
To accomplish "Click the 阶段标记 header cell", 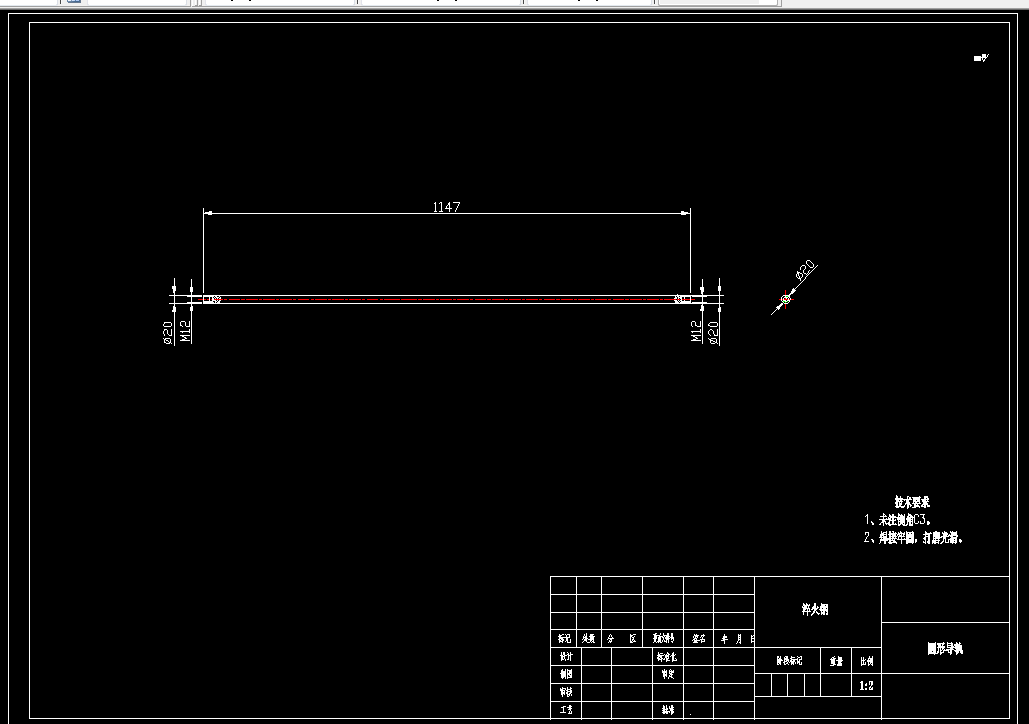I will 789,660.
